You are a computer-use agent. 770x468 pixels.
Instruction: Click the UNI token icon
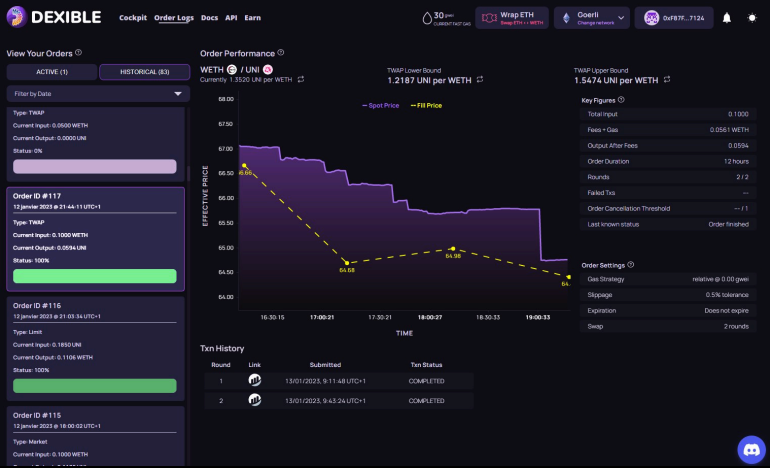tap(268, 70)
